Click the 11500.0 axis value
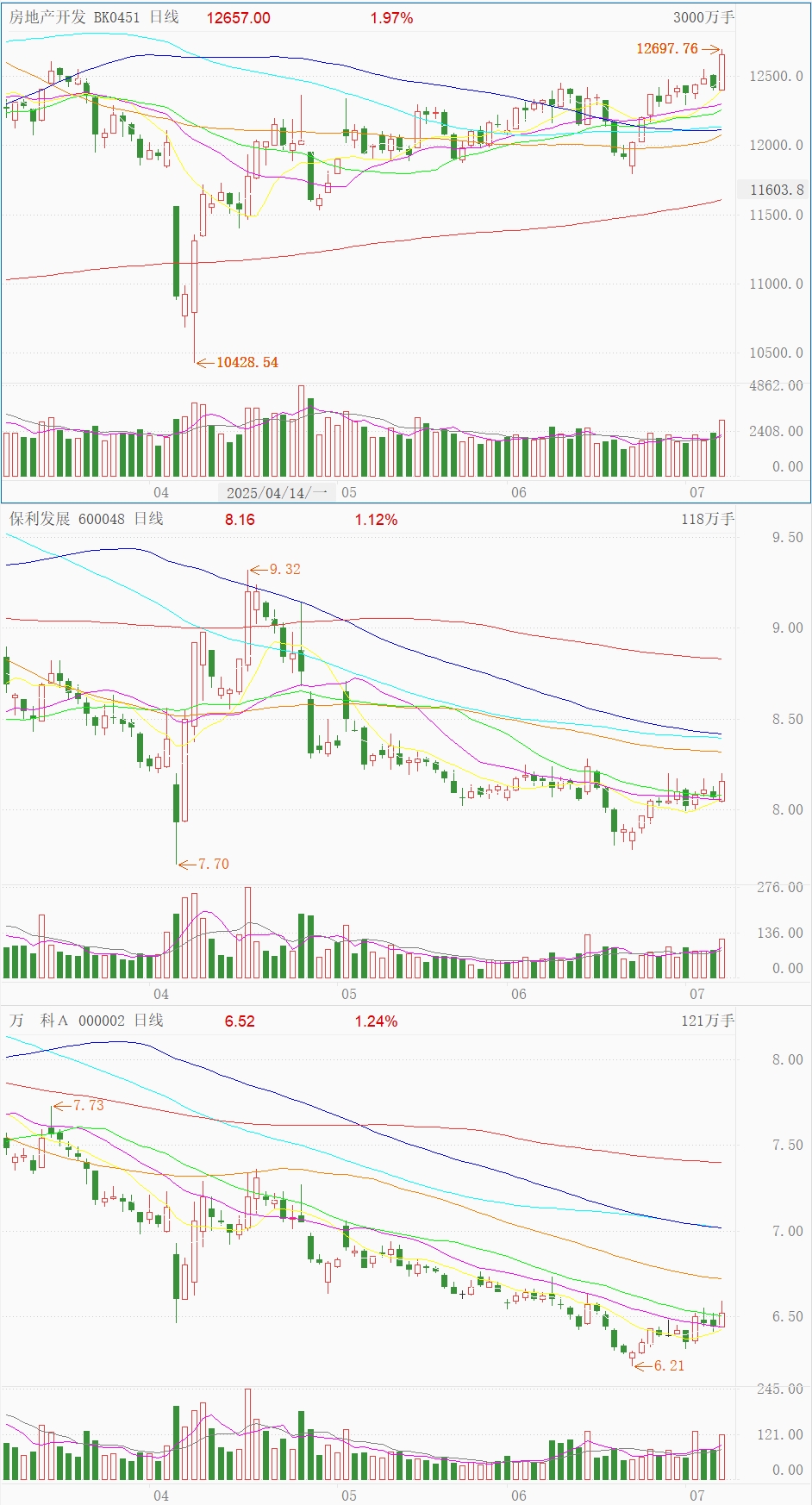The width and height of the screenshot is (812, 1505). point(776,215)
